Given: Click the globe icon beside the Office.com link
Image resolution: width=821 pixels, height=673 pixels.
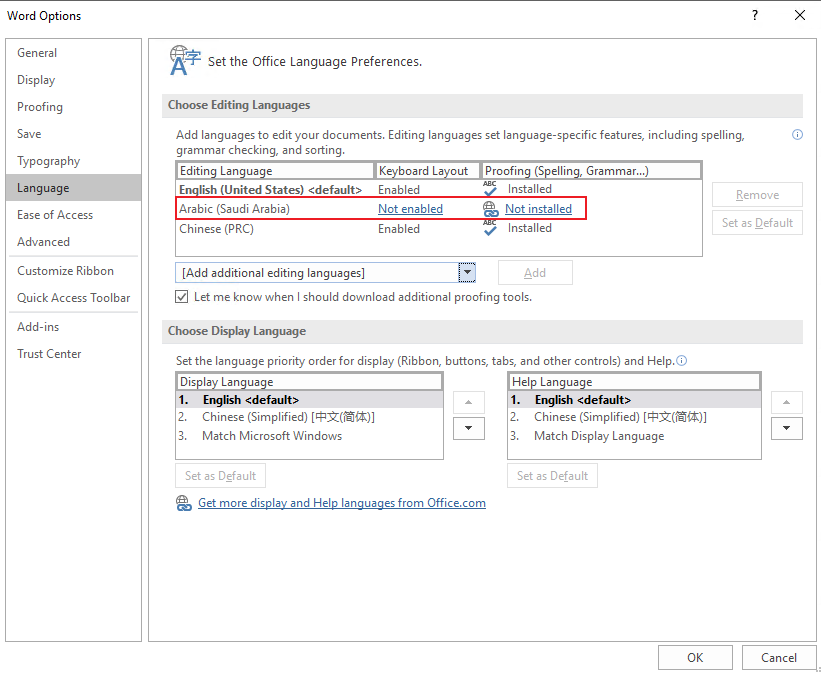Looking at the screenshot, I should click(184, 503).
